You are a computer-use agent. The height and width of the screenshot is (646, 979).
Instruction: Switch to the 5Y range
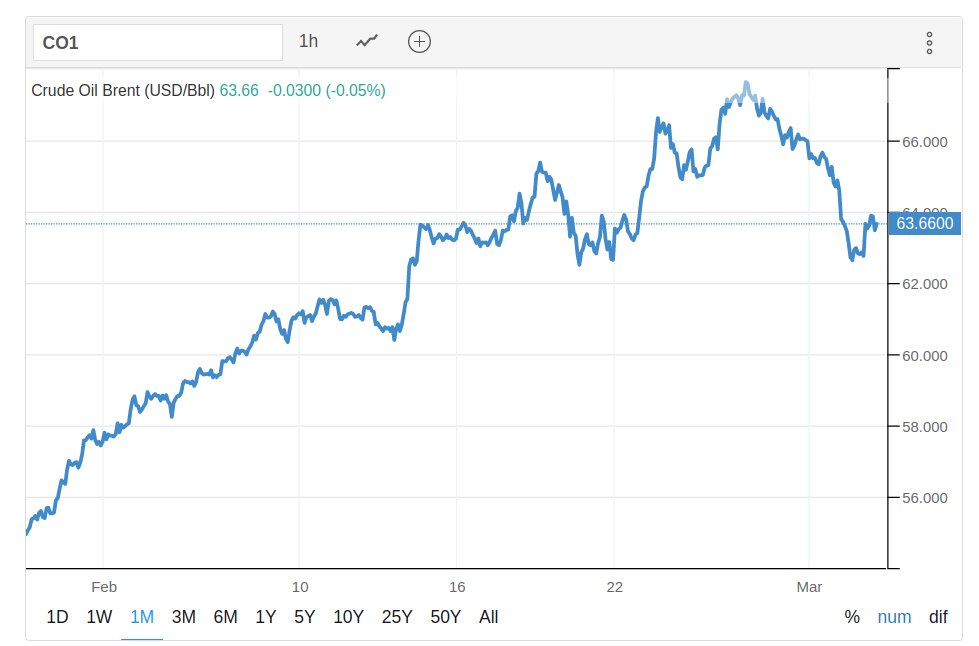[x=305, y=617]
